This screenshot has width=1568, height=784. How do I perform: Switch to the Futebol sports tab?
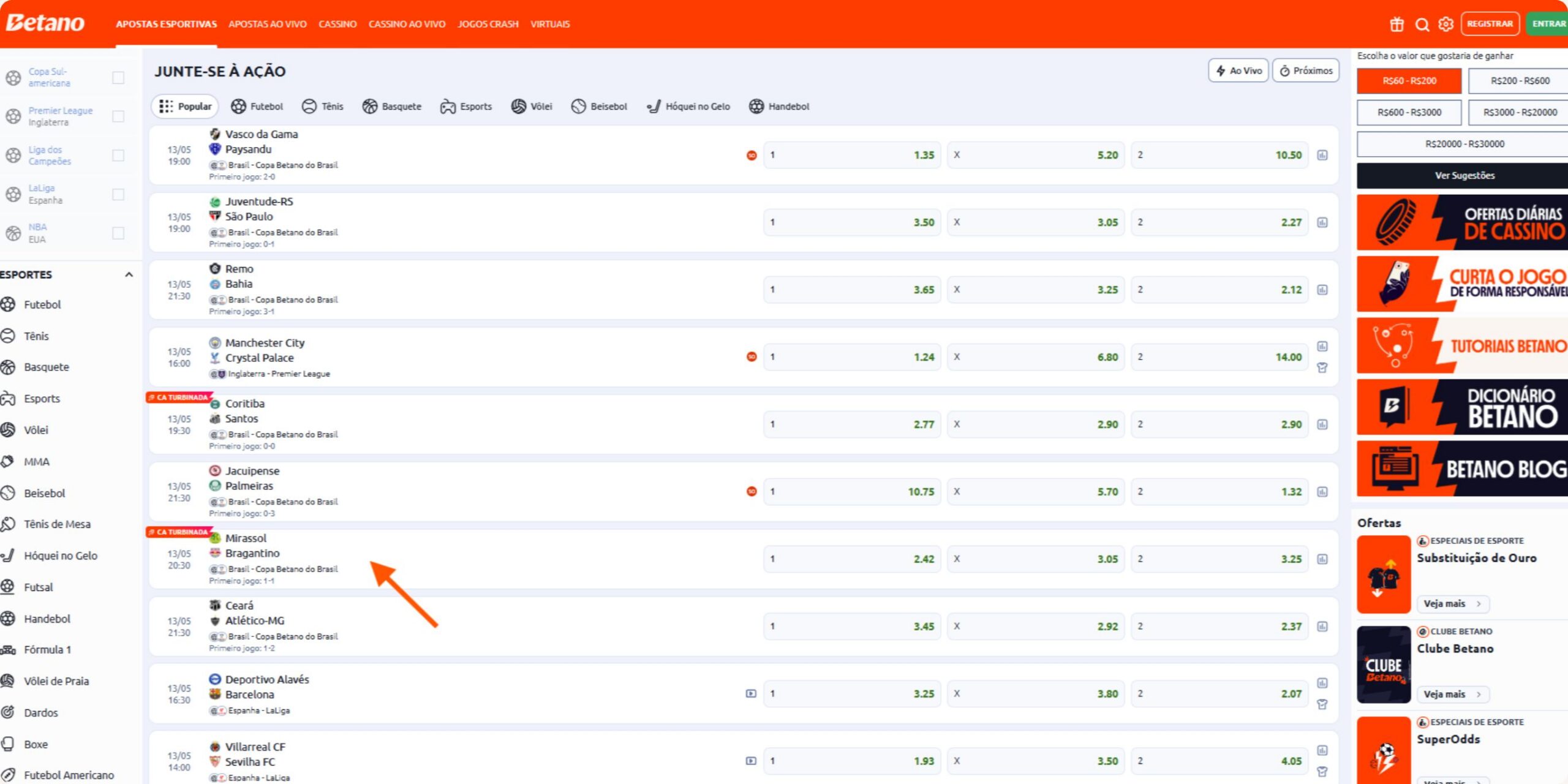[257, 107]
